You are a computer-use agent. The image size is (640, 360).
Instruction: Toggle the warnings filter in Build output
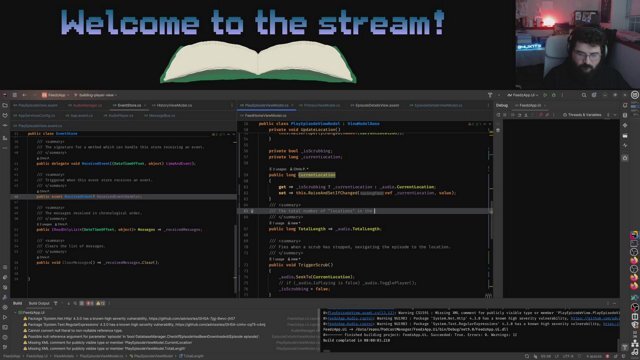(x=101, y=303)
